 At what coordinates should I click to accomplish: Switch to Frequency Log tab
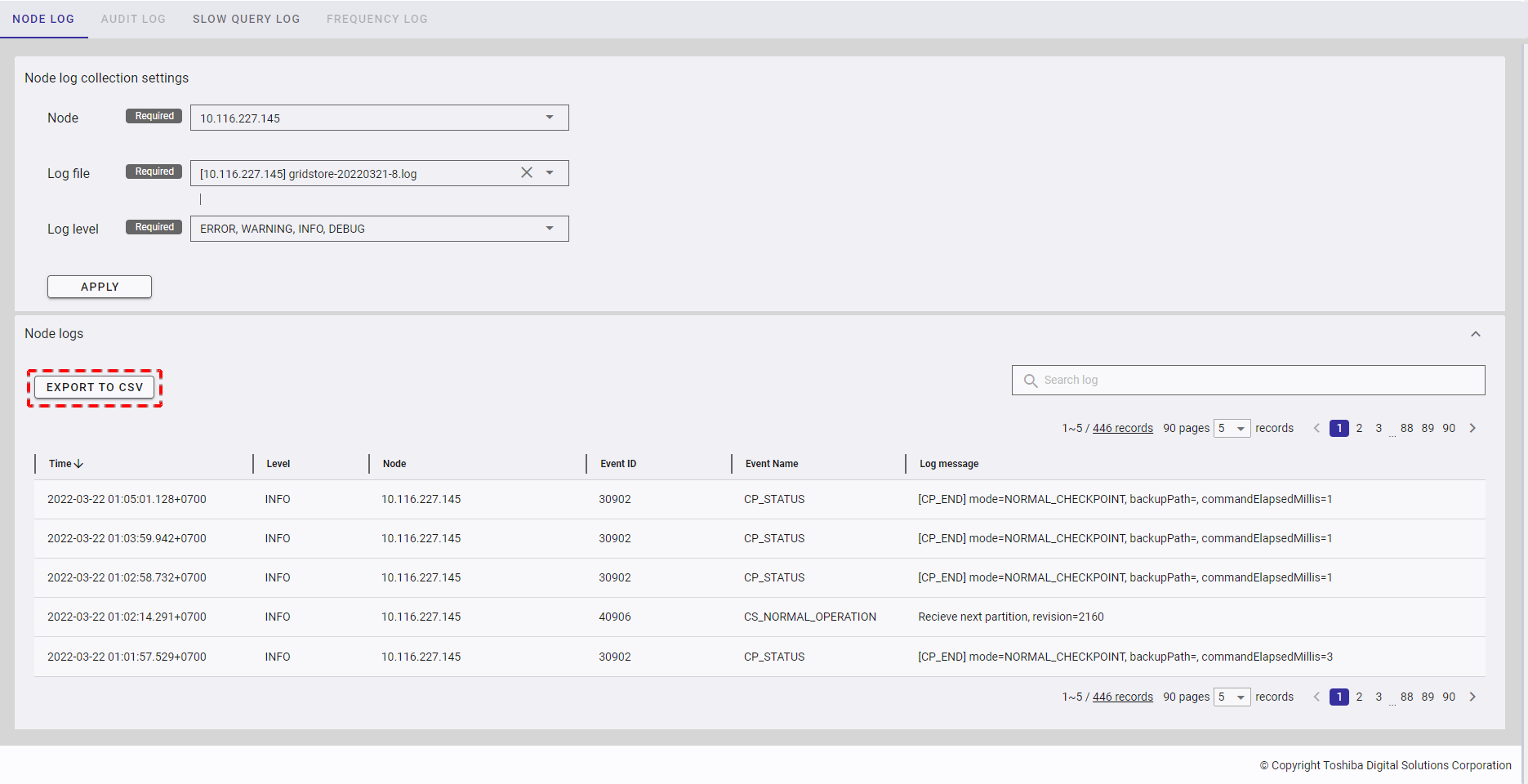point(376,19)
